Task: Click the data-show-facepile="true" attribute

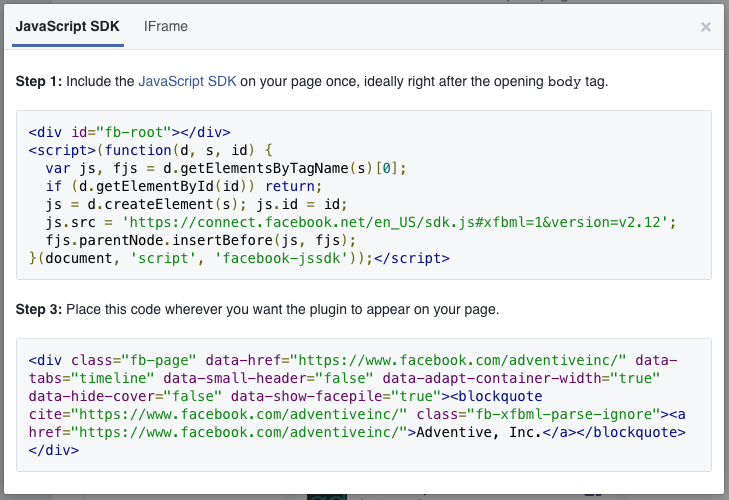Action: tap(336, 396)
